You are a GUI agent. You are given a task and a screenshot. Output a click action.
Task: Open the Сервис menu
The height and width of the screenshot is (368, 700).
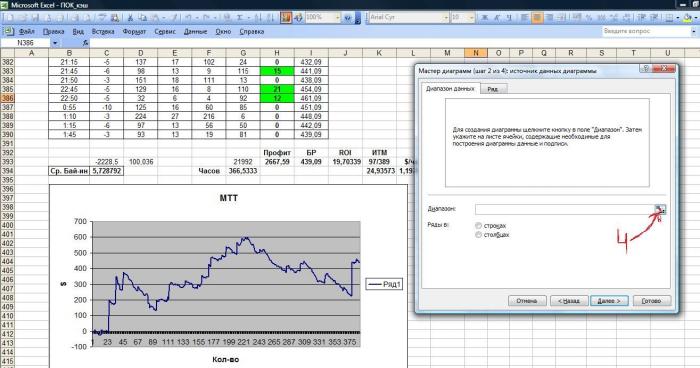(x=165, y=32)
